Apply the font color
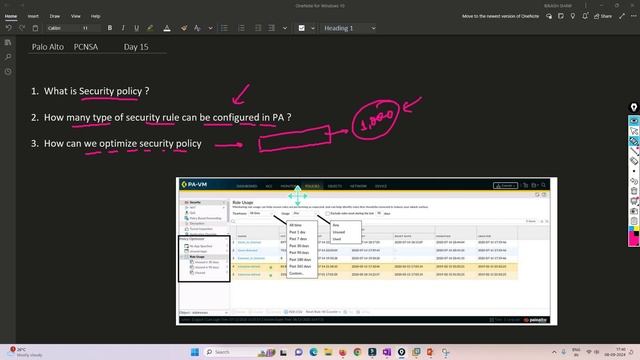Image resolution: width=640 pixels, height=360 pixels. click(x=167, y=28)
